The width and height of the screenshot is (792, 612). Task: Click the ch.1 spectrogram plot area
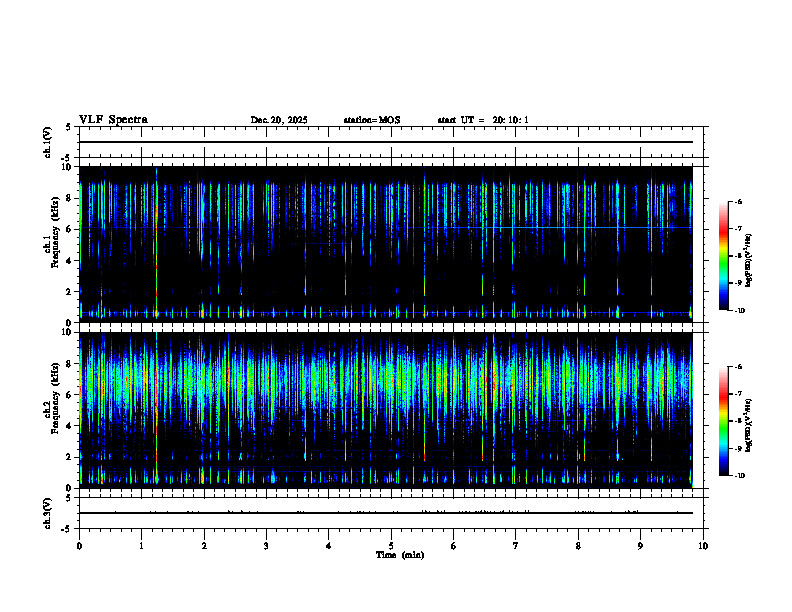click(x=386, y=244)
